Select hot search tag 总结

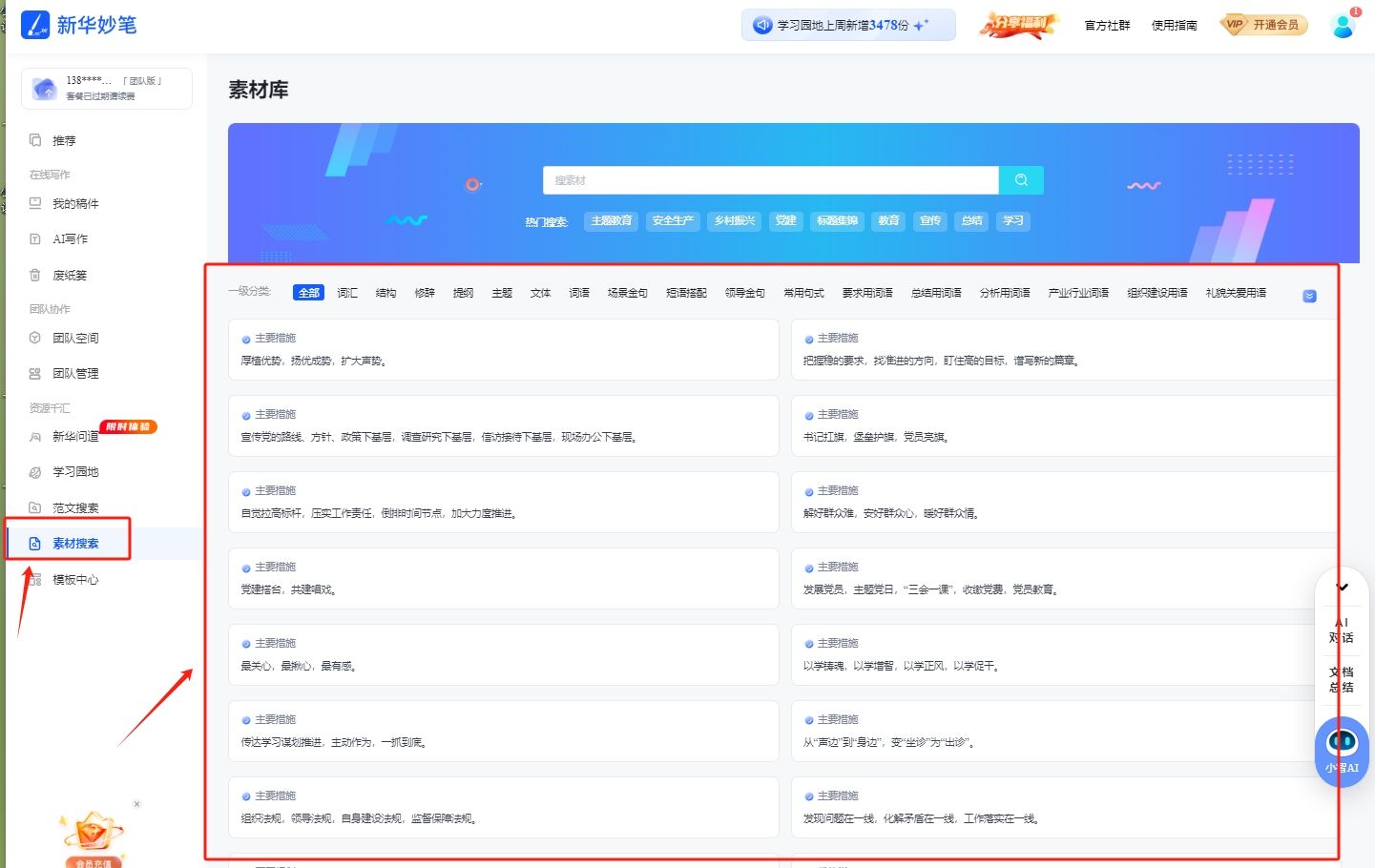972,220
